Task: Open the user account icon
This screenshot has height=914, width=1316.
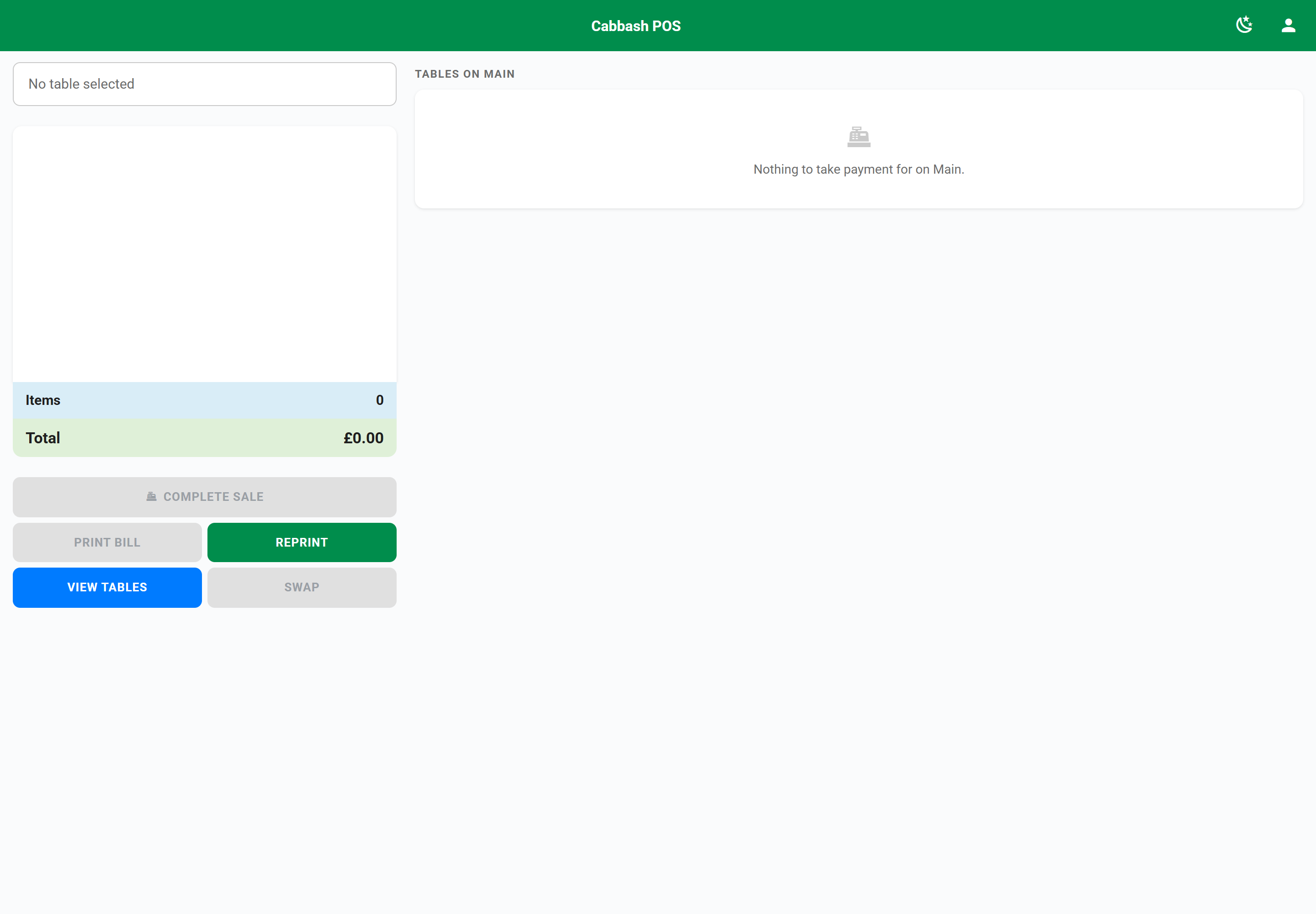Action: [1288, 25]
